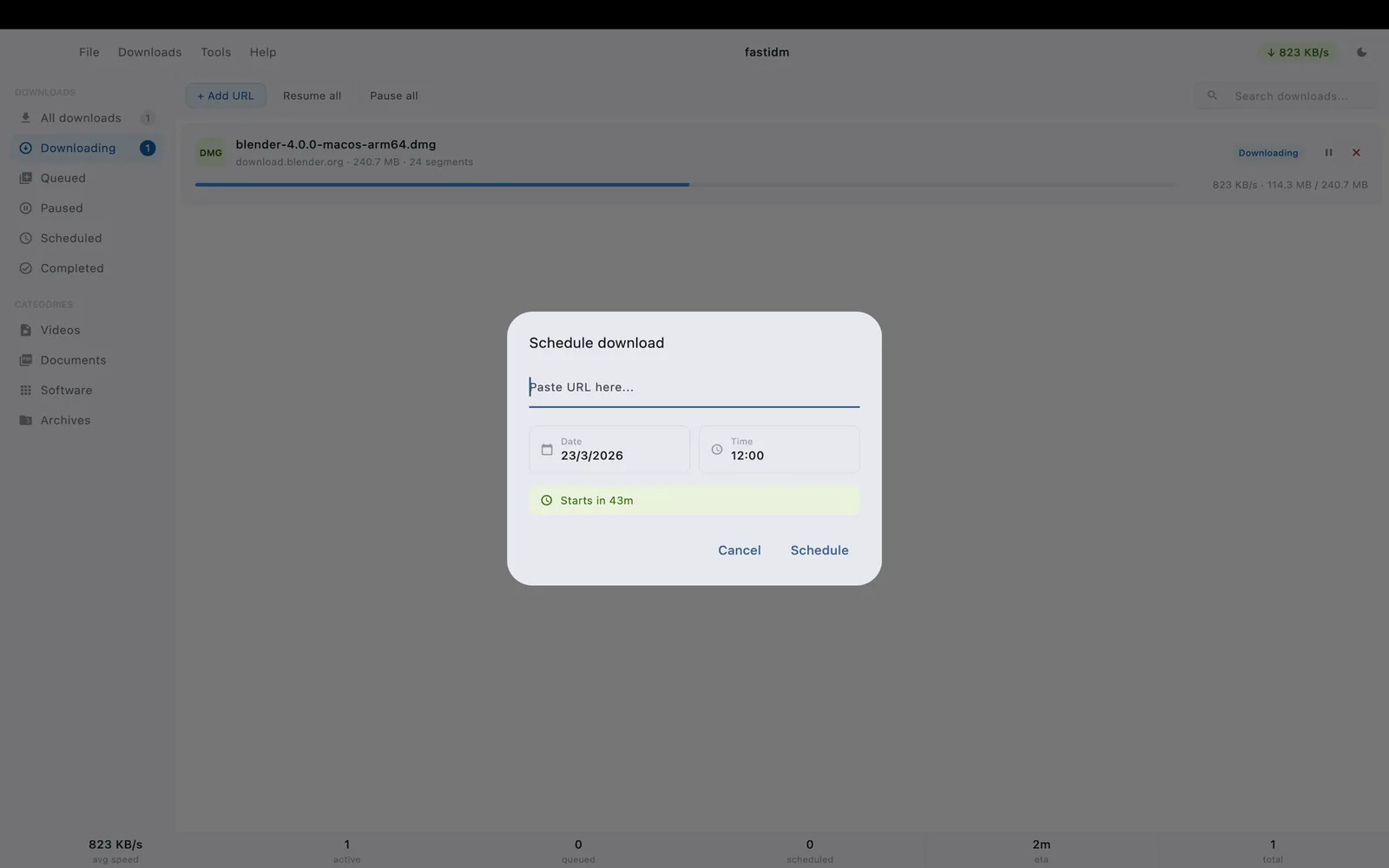Open the Time picker field
1389x868 pixels.
click(x=780, y=450)
